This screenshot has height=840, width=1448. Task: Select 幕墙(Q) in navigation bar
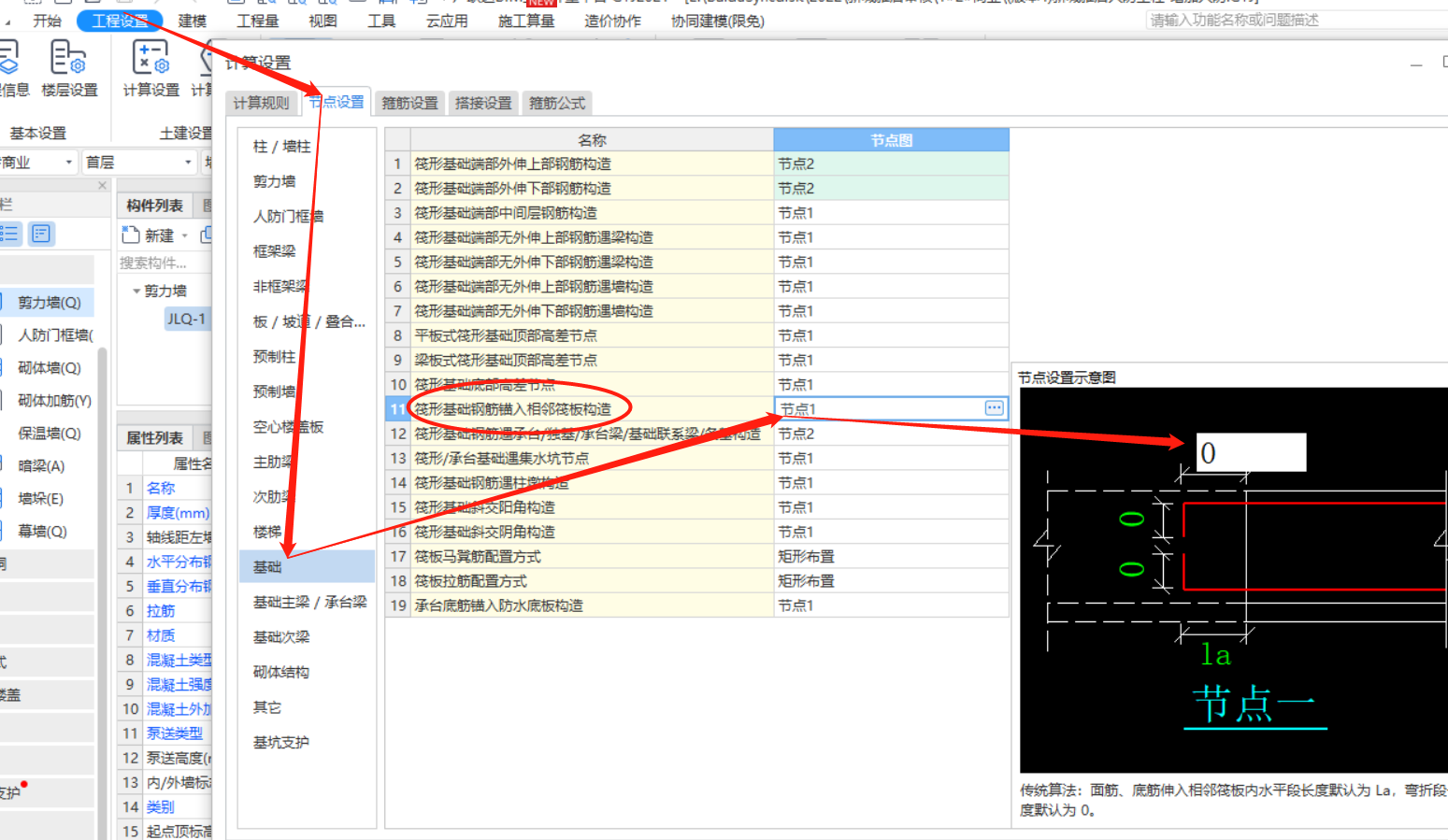click(42, 532)
